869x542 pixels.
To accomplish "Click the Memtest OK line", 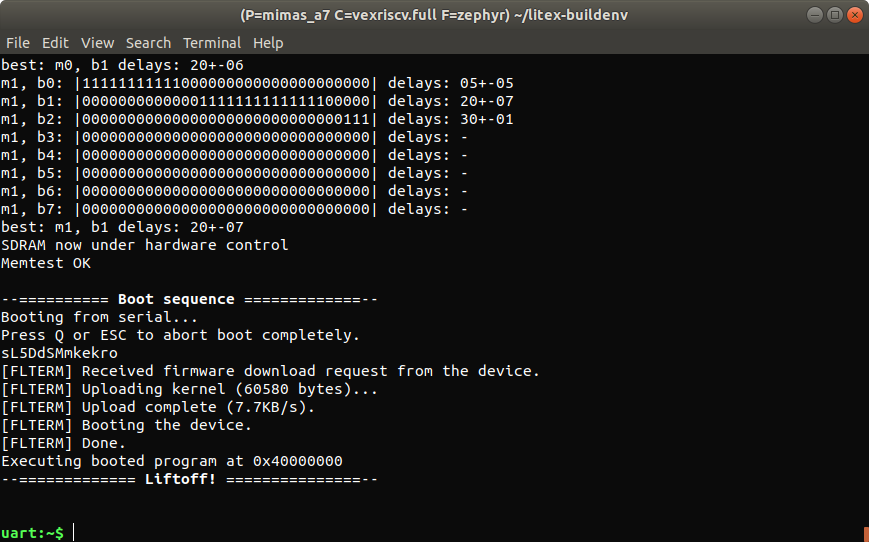I will tap(45, 263).
